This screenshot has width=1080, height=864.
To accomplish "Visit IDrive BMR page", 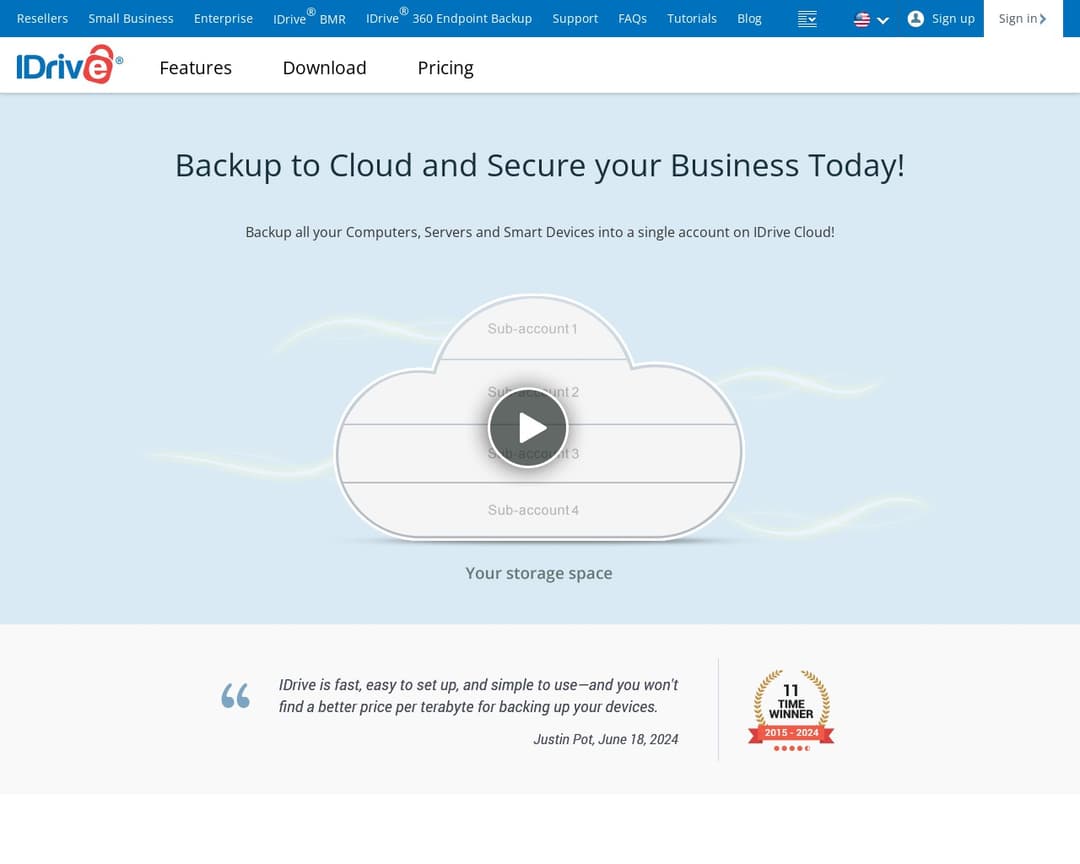I will pos(309,17).
